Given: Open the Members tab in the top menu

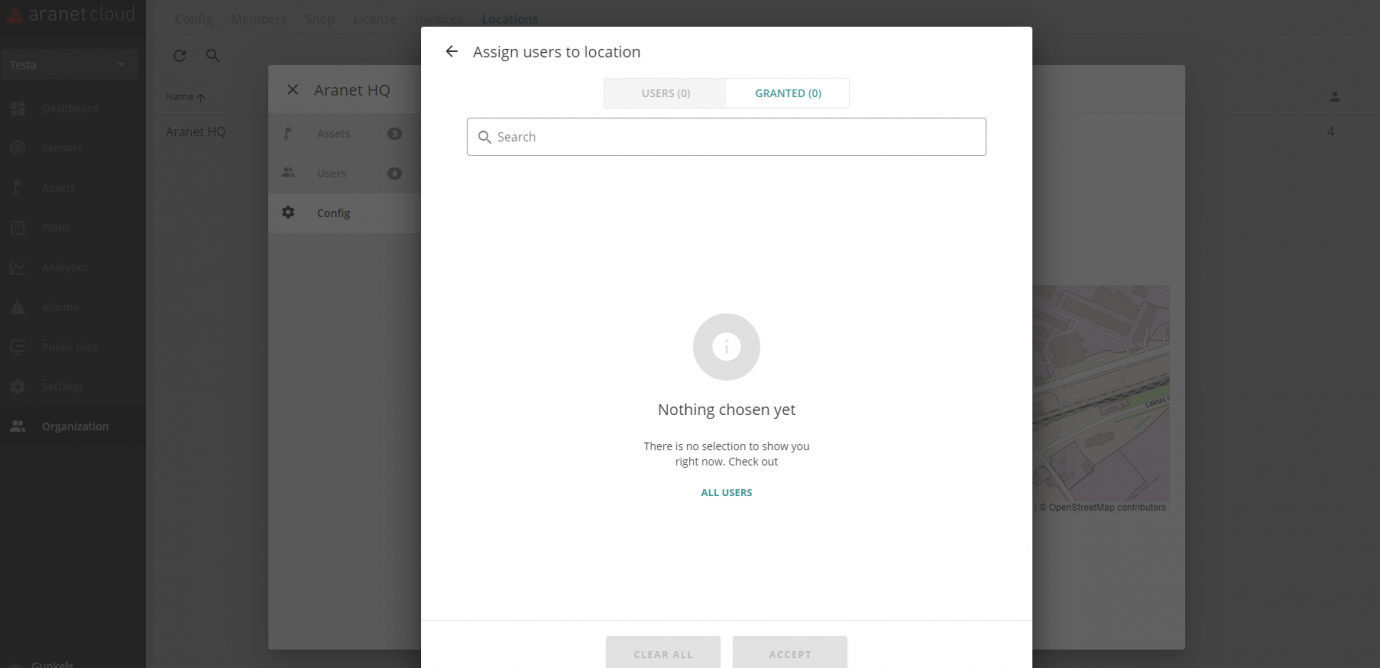Looking at the screenshot, I should click(258, 19).
